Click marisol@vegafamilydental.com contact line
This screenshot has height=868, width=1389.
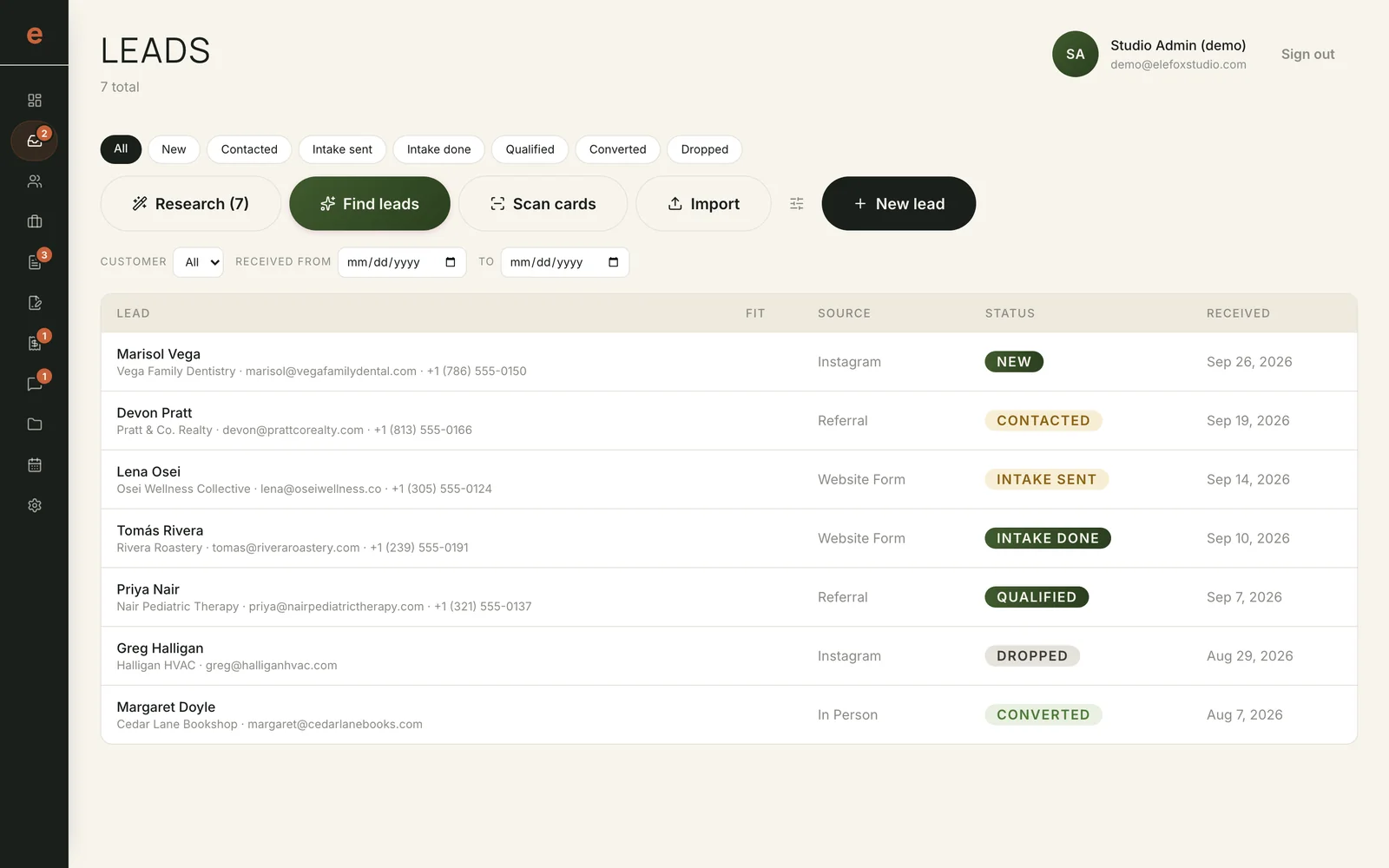[331, 372]
